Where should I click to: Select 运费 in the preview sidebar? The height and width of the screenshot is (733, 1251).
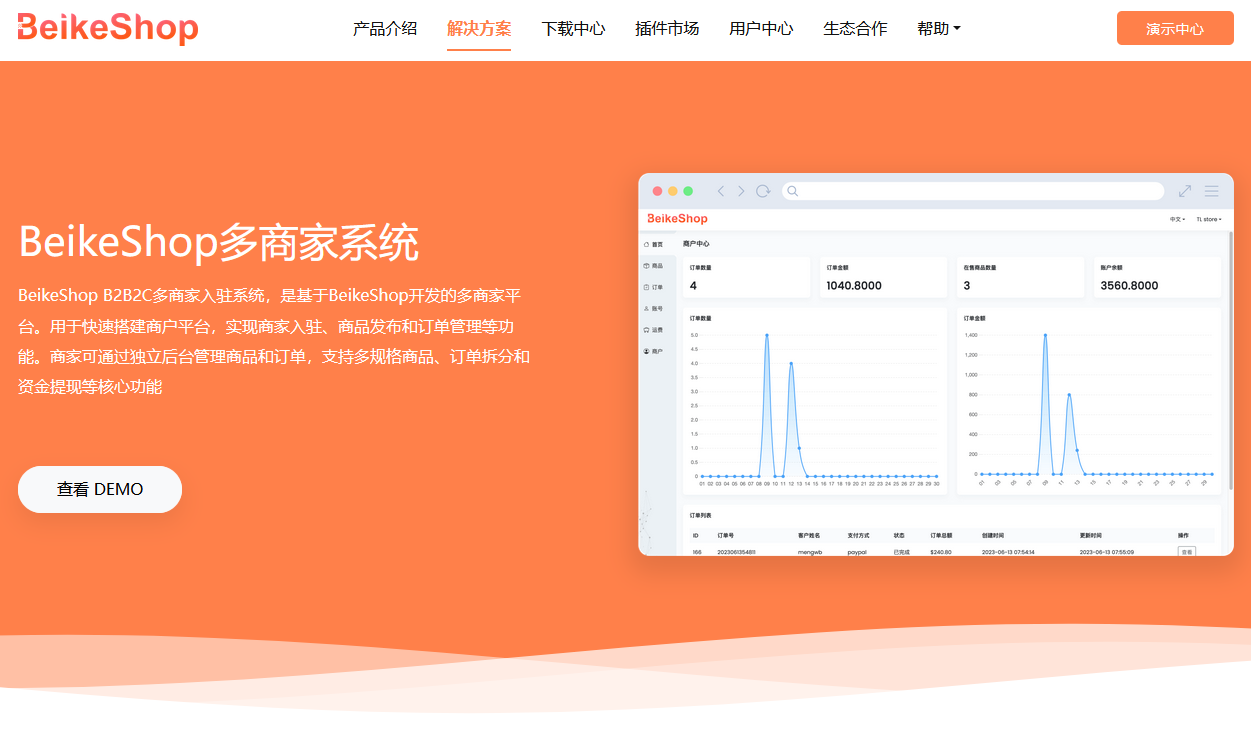coord(653,329)
